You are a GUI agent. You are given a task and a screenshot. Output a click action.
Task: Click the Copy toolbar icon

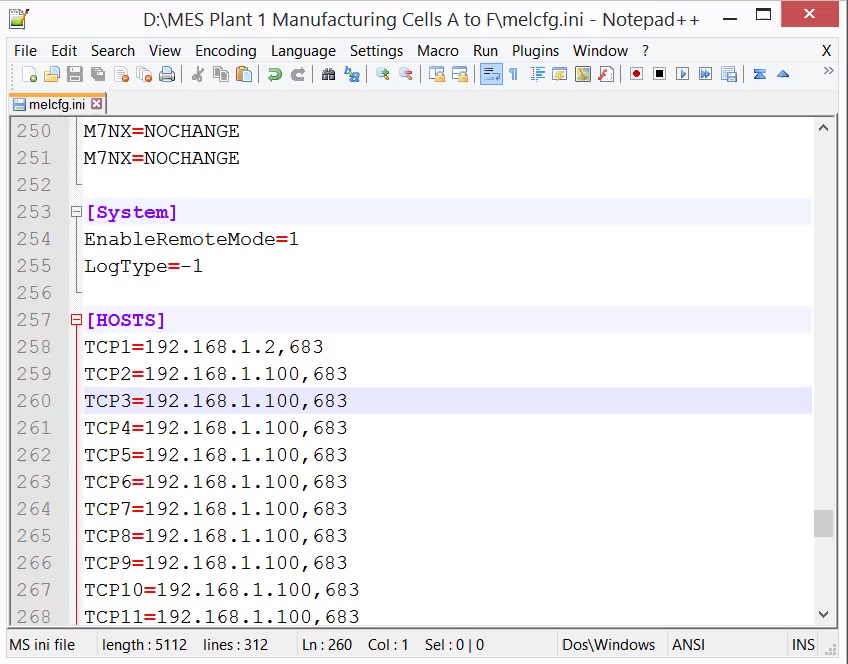click(x=221, y=74)
